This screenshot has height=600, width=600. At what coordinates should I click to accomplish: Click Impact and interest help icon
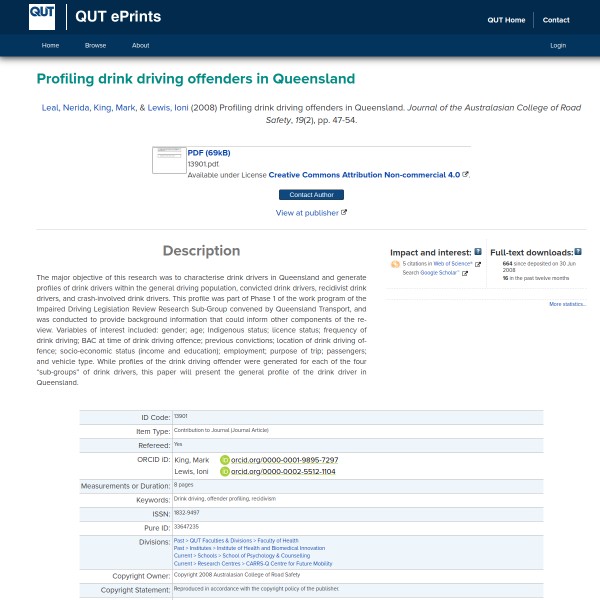tap(478, 252)
